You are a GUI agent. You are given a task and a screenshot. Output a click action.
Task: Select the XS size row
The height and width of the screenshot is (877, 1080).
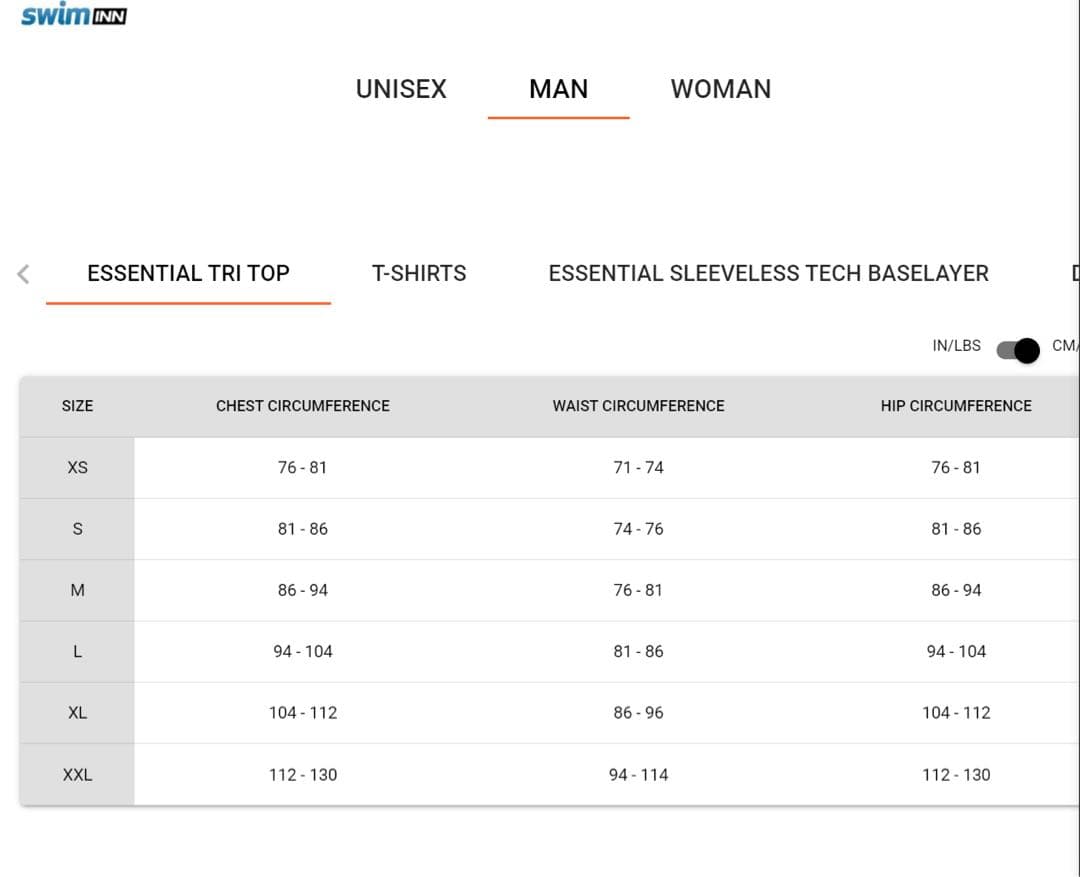click(77, 467)
